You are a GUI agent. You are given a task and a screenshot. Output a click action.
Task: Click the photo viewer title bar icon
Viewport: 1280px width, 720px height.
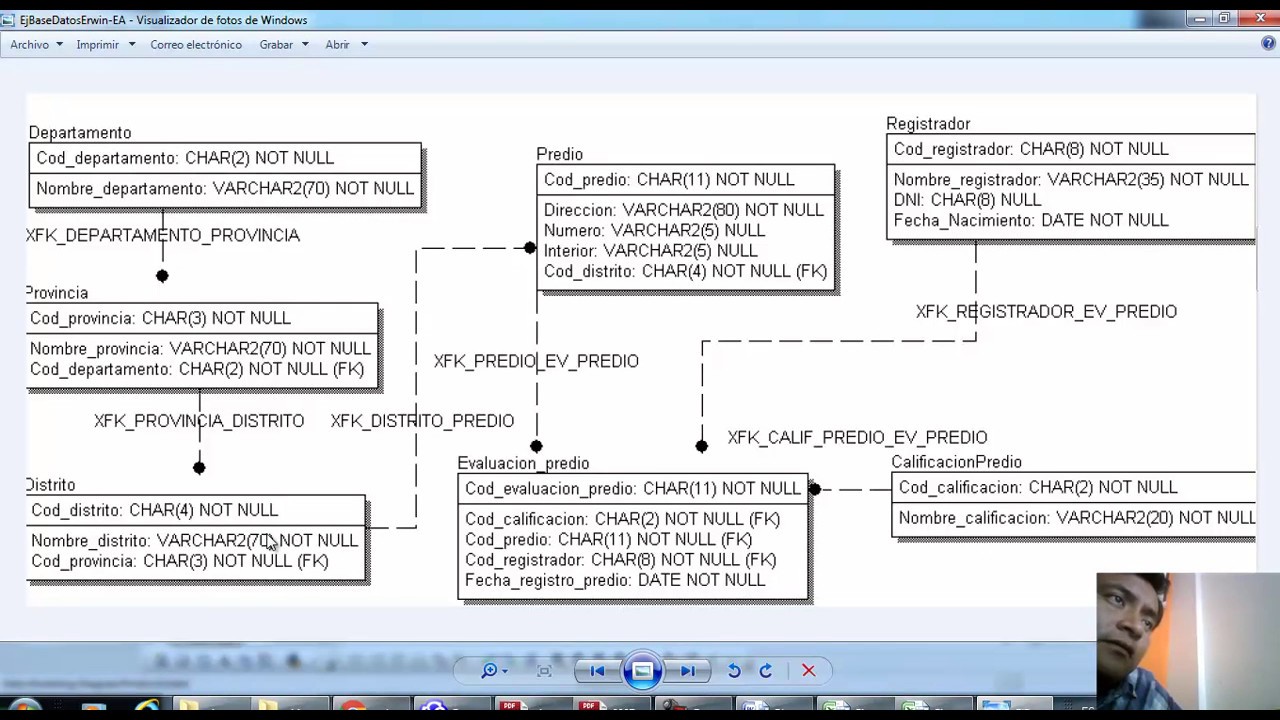click(8, 20)
